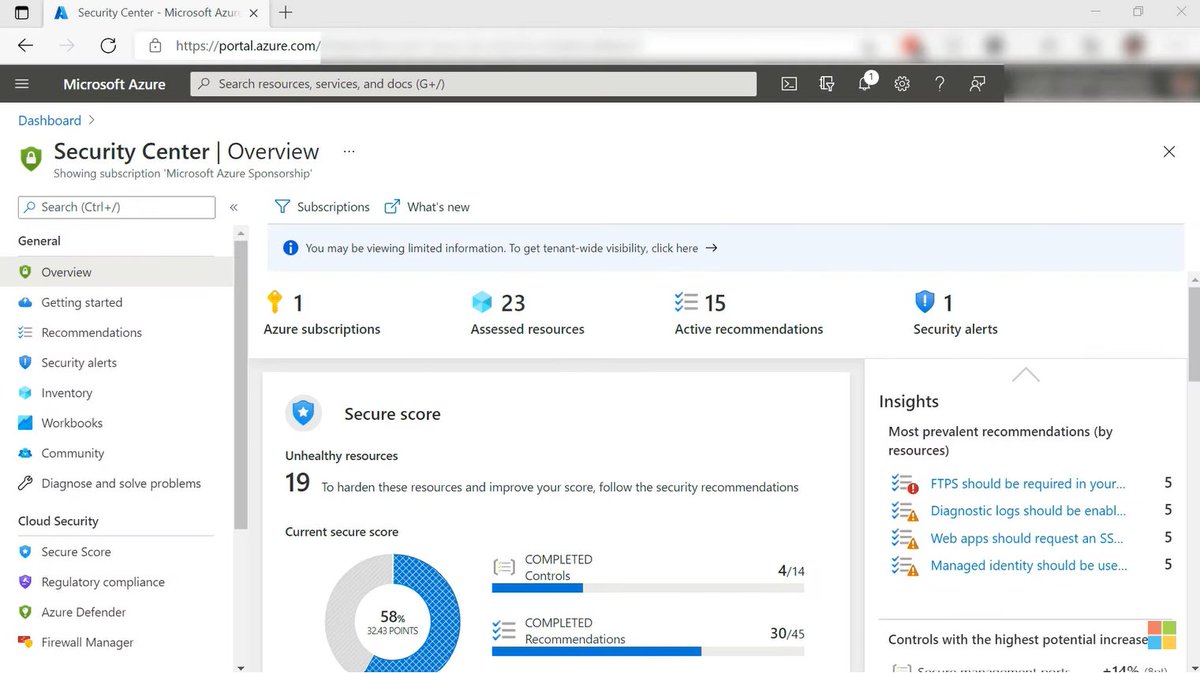1200x673 pixels.
Task: Open the tab actions icon in title bar
Action: point(21,13)
